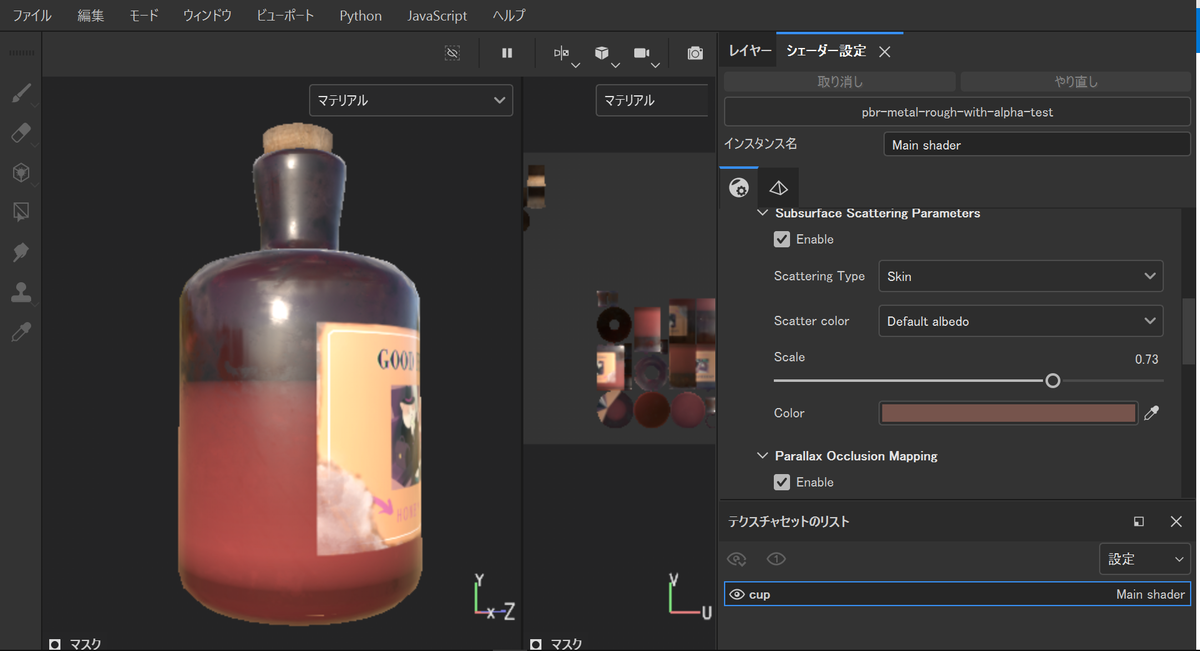Viewport: 1200px width, 651px height.
Task: Open the ウィンドウ menu
Action: tap(208, 16)
